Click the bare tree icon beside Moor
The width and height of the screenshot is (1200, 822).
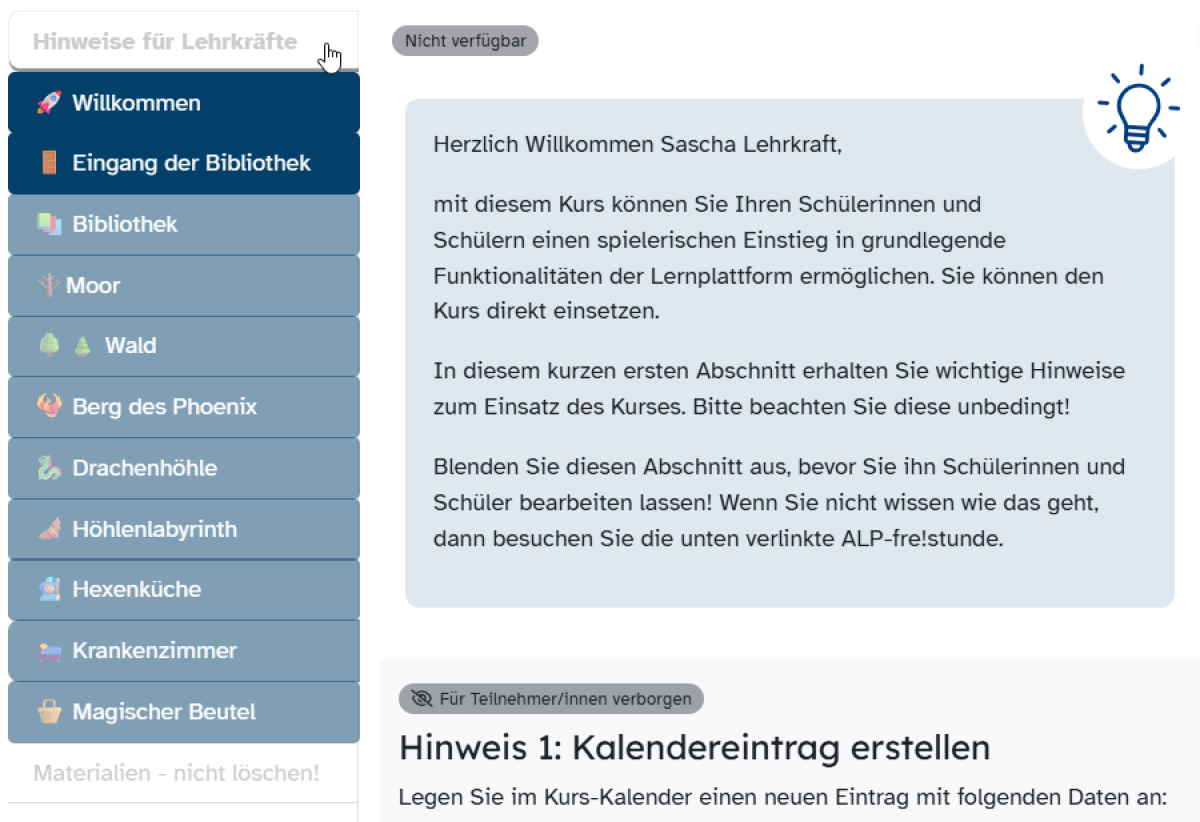click(x=48, y=285)
